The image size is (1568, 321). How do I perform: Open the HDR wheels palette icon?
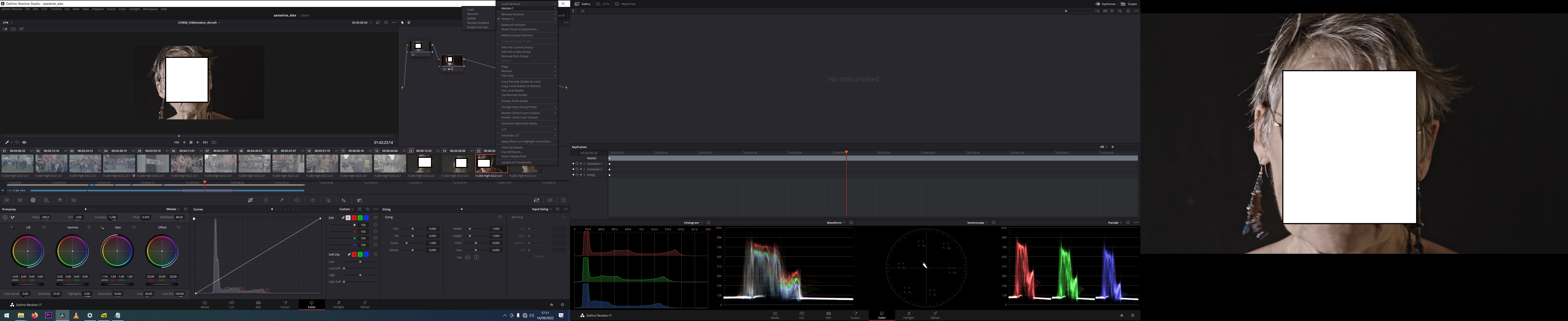tap(46, 200)
